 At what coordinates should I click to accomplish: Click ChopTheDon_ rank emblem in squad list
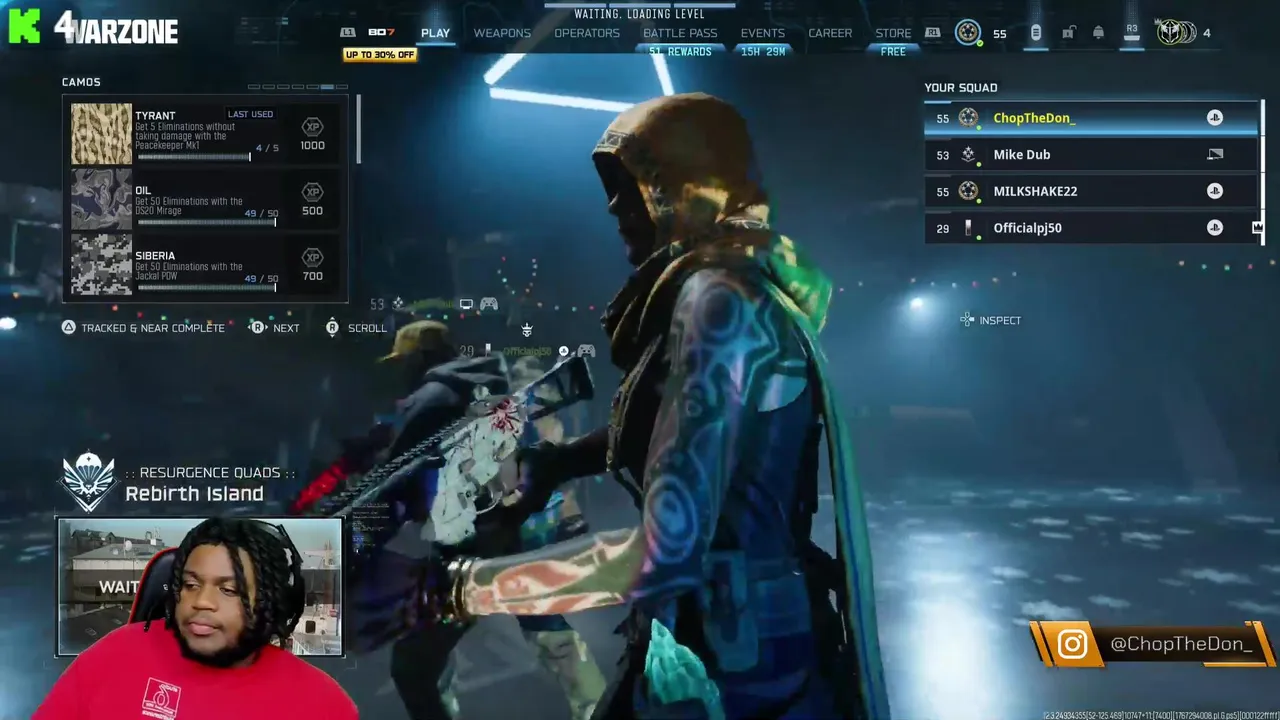tap(968, 118)
